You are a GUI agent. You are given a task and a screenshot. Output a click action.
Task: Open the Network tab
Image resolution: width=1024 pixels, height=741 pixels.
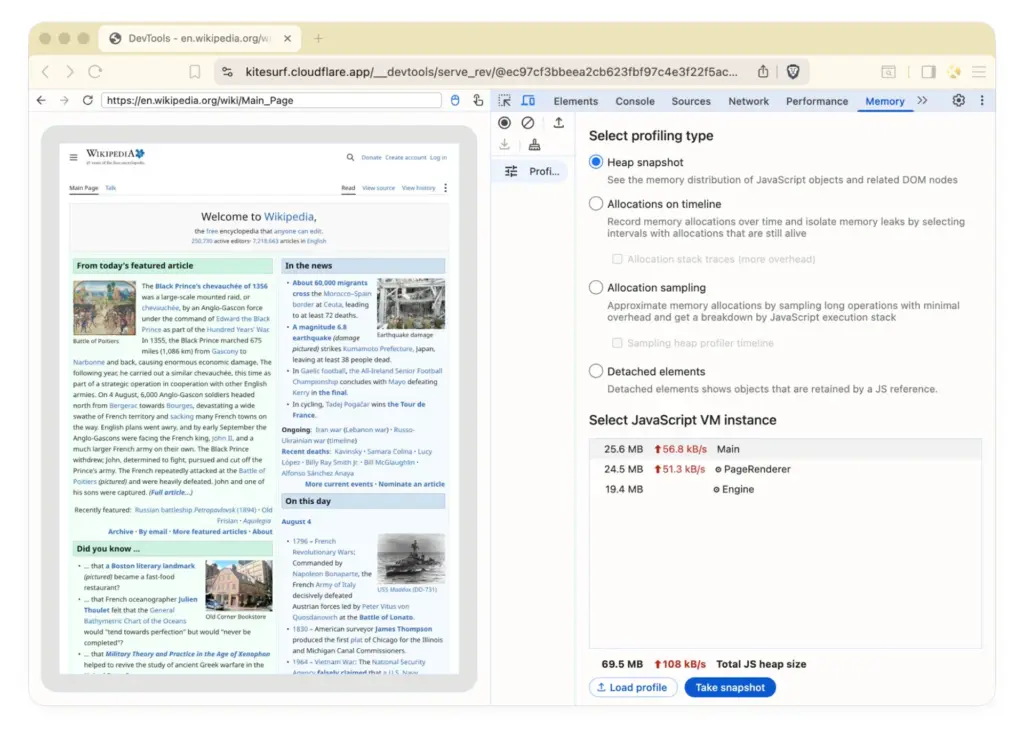tap(748, 101)
